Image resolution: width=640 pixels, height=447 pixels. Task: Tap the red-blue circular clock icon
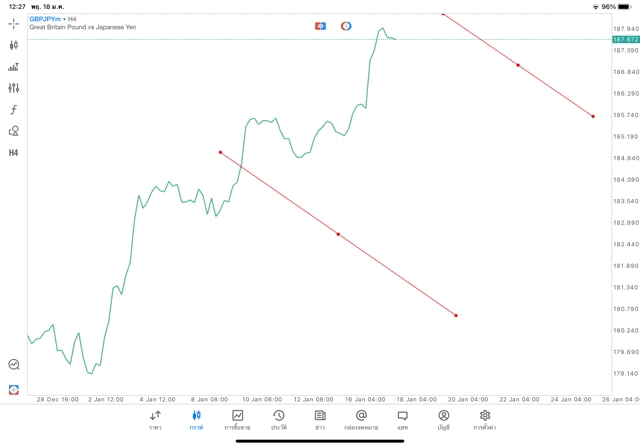(346, 25)
